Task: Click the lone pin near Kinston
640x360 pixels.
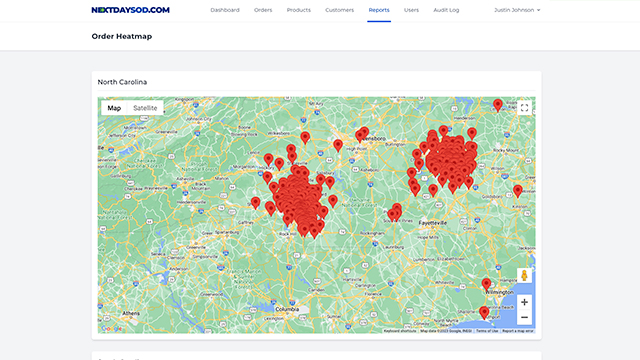Action: 518,191
